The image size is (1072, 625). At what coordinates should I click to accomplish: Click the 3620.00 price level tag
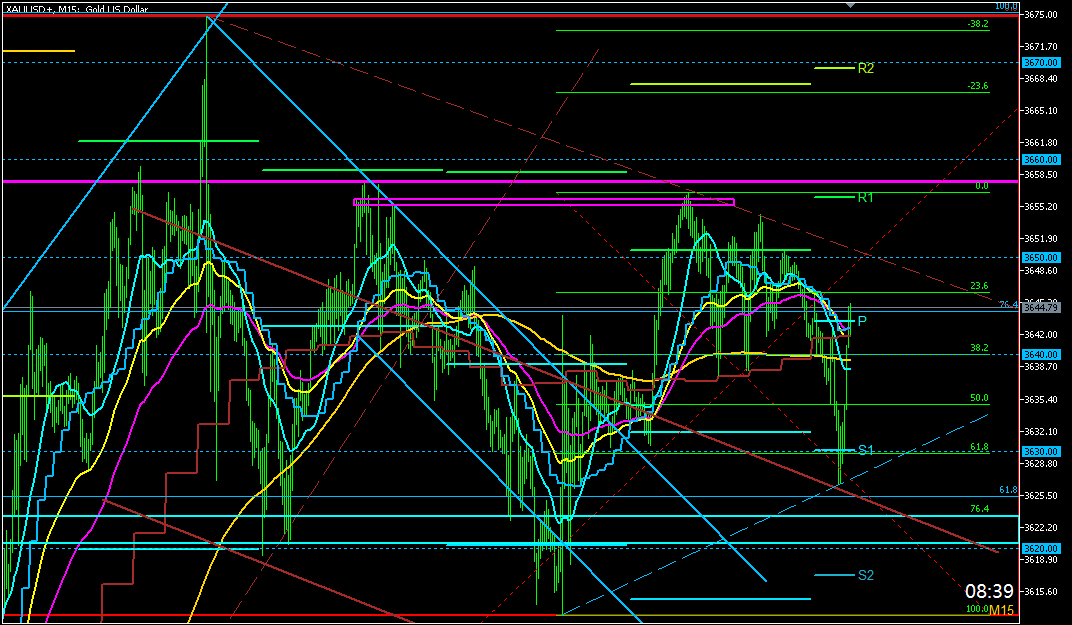pos(1040,548)
